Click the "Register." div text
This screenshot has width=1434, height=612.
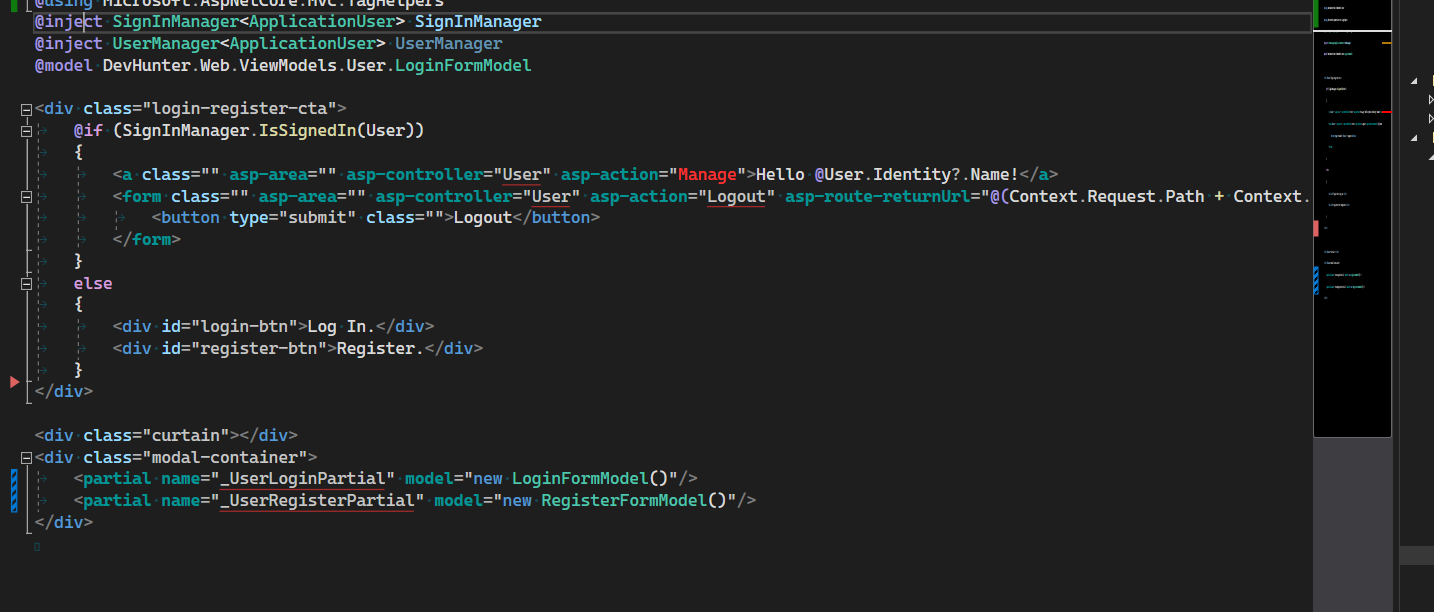(x=381, y=349)
